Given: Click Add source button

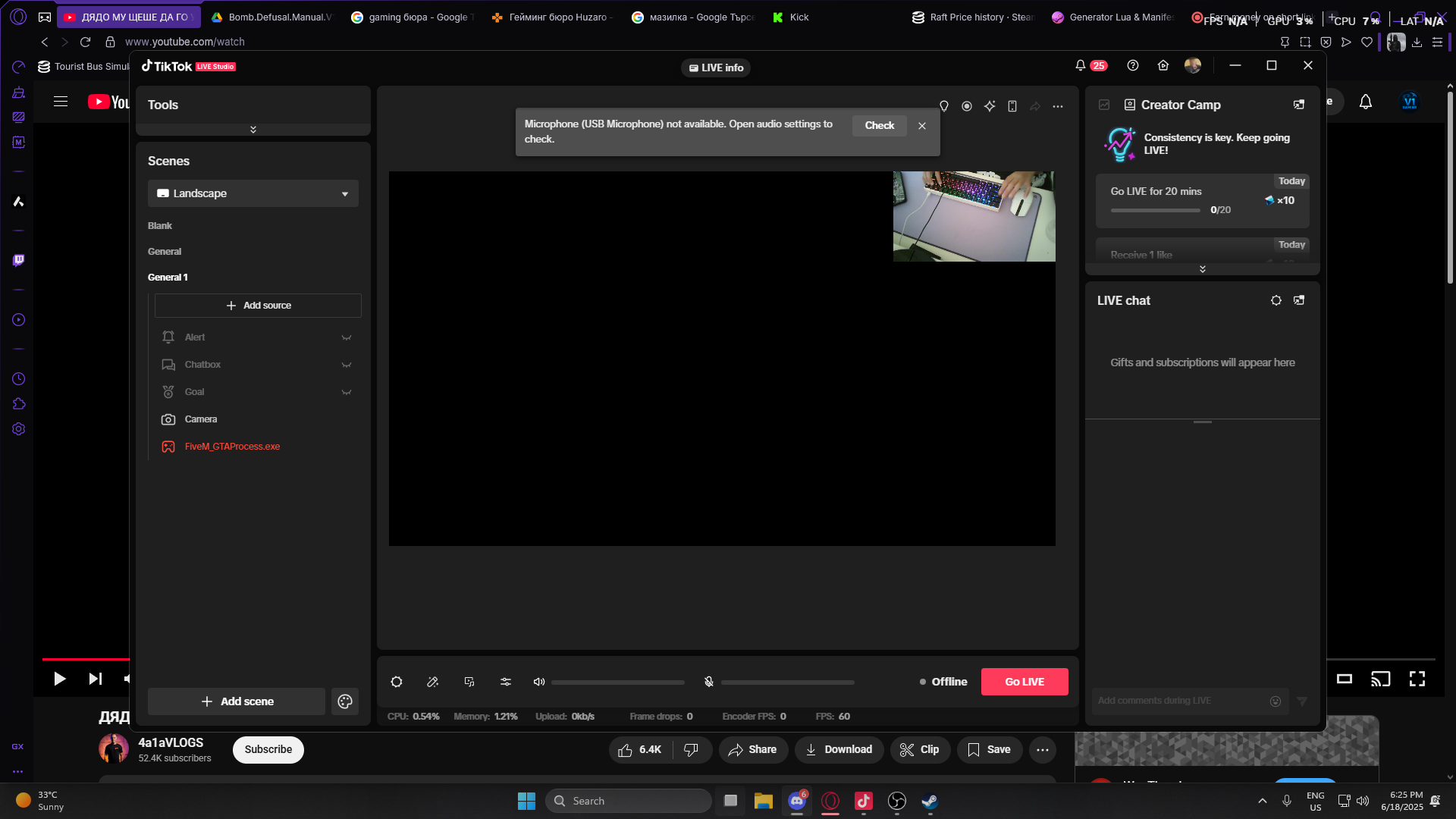Looking at the screenshot, I should 258,306.
